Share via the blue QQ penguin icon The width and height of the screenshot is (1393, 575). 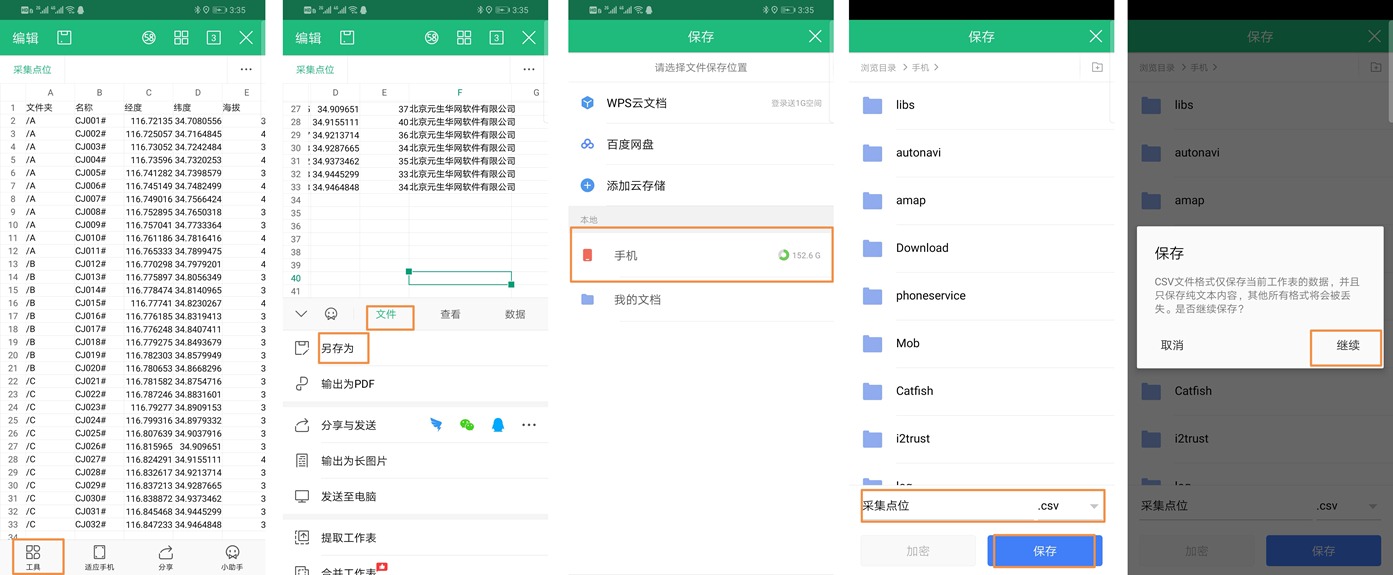[x=498, y=425]
